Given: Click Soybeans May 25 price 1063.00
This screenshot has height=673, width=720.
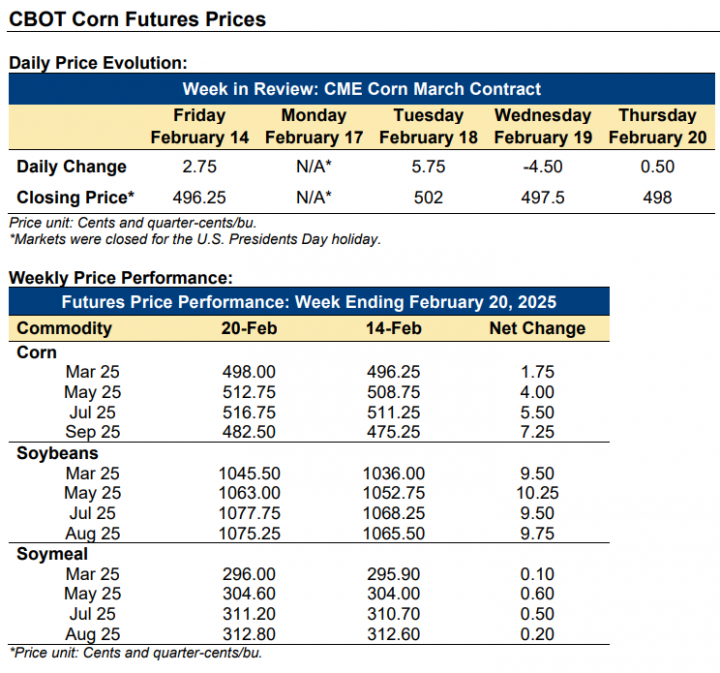Looking at the screenshot, I should coord(249,493).
